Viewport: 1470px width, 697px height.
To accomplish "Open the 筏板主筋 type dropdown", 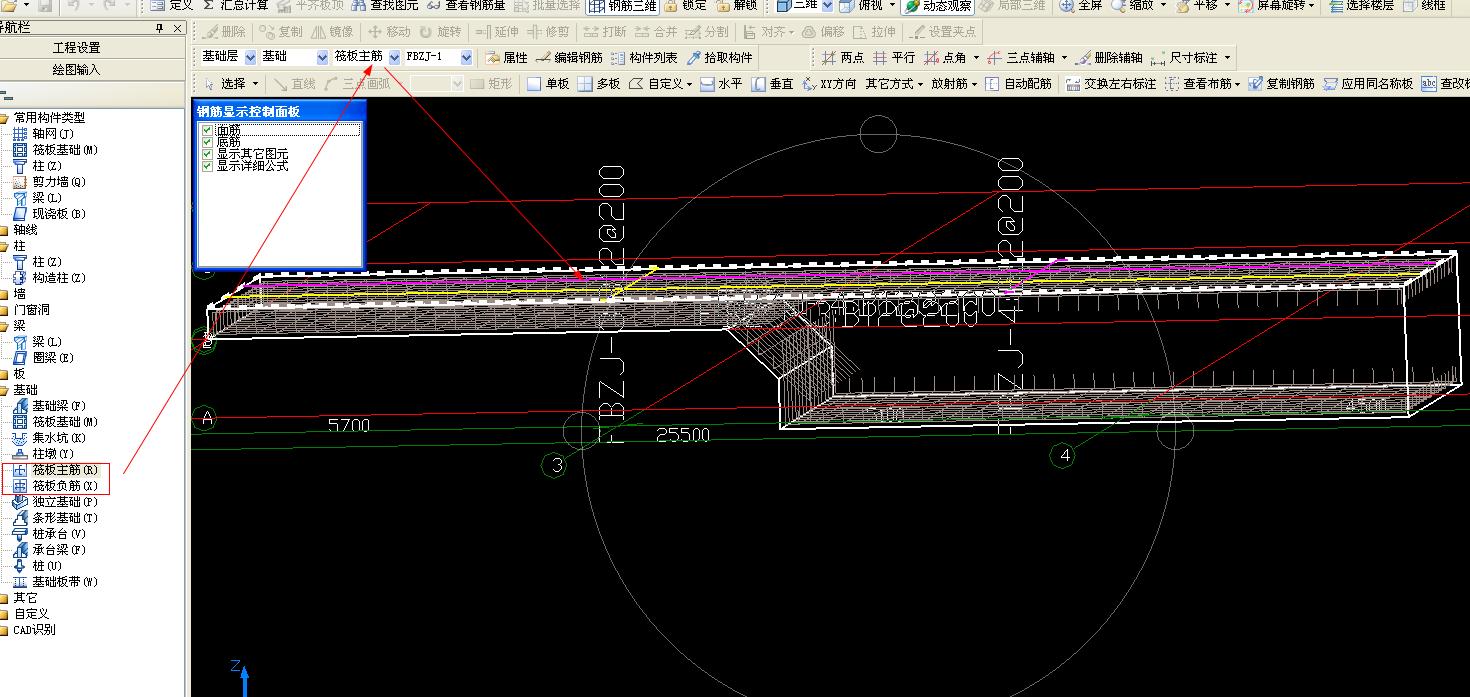I will pyautogui.click(x=395, y=58).
